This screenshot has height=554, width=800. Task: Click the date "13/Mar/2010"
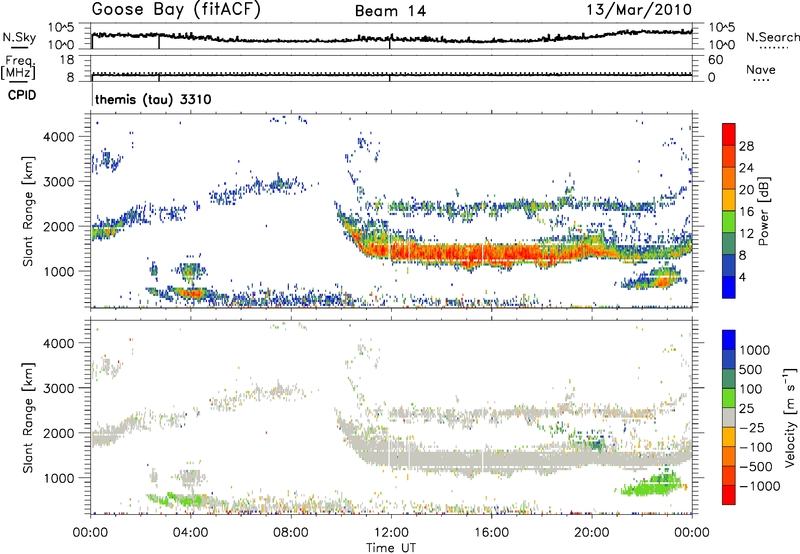point(639,9)
